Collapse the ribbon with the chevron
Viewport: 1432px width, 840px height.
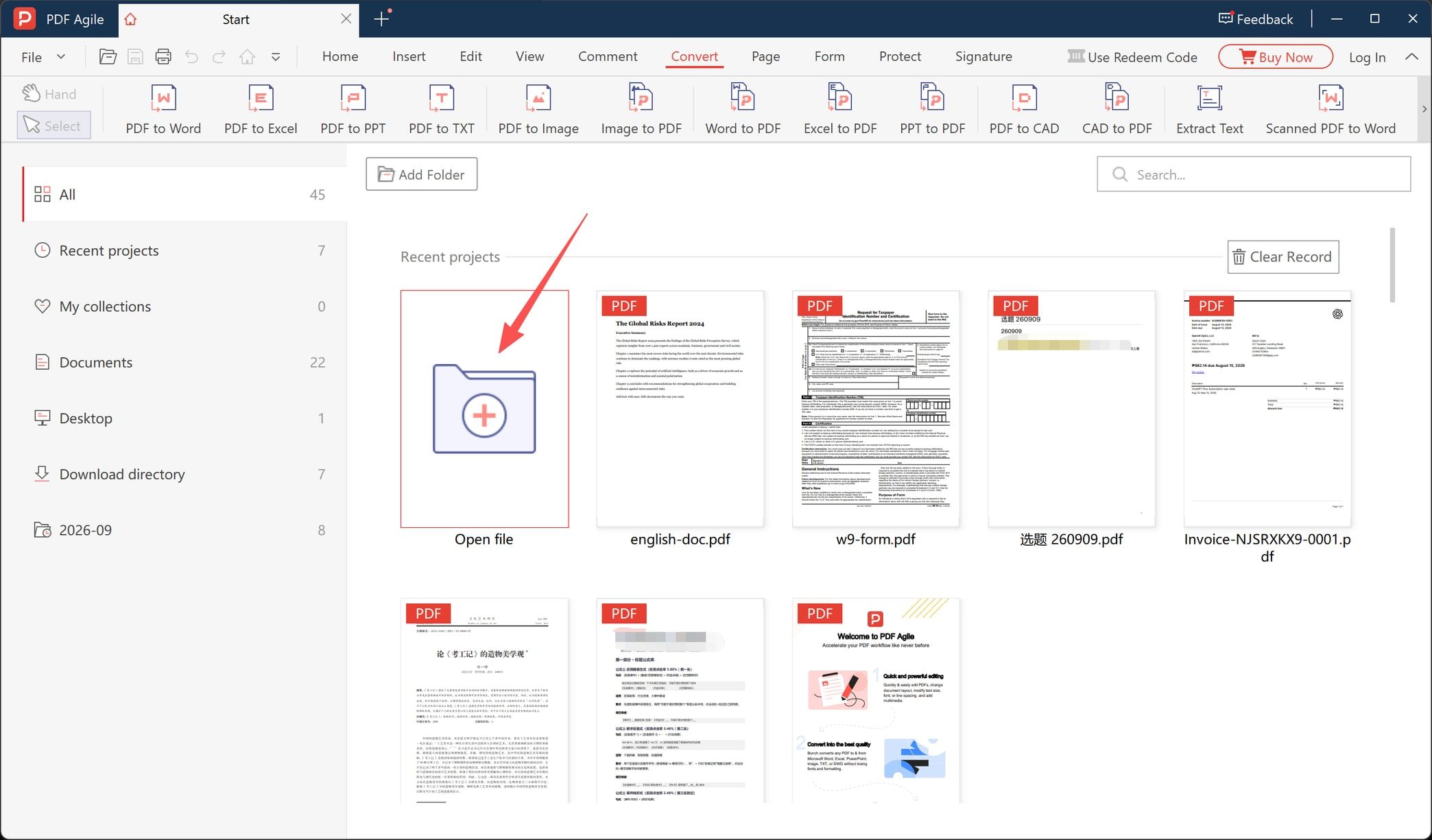coord(1411,57)
